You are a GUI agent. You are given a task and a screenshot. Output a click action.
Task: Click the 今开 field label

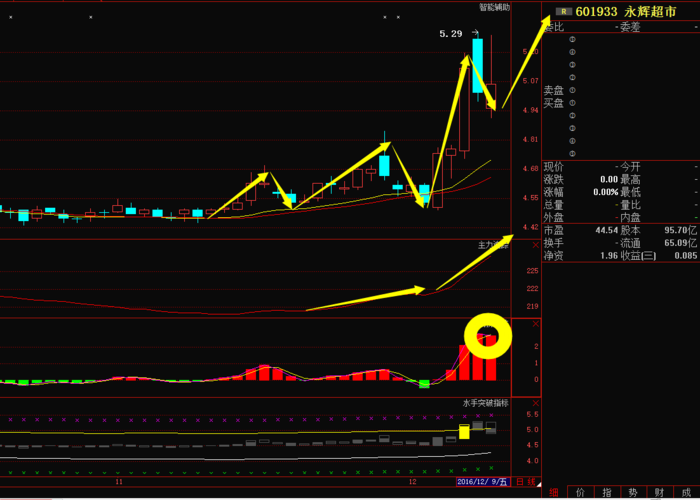[629, 167]
